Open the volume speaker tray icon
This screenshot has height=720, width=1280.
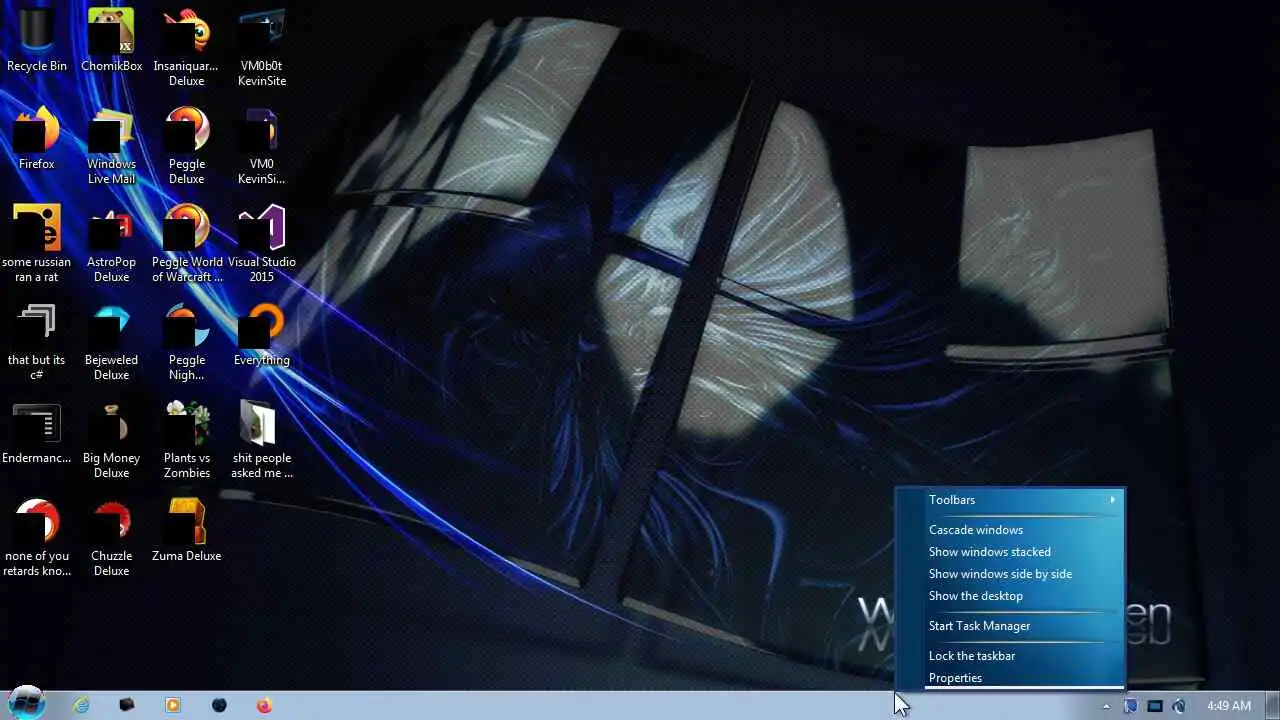tap(1179, 706)
